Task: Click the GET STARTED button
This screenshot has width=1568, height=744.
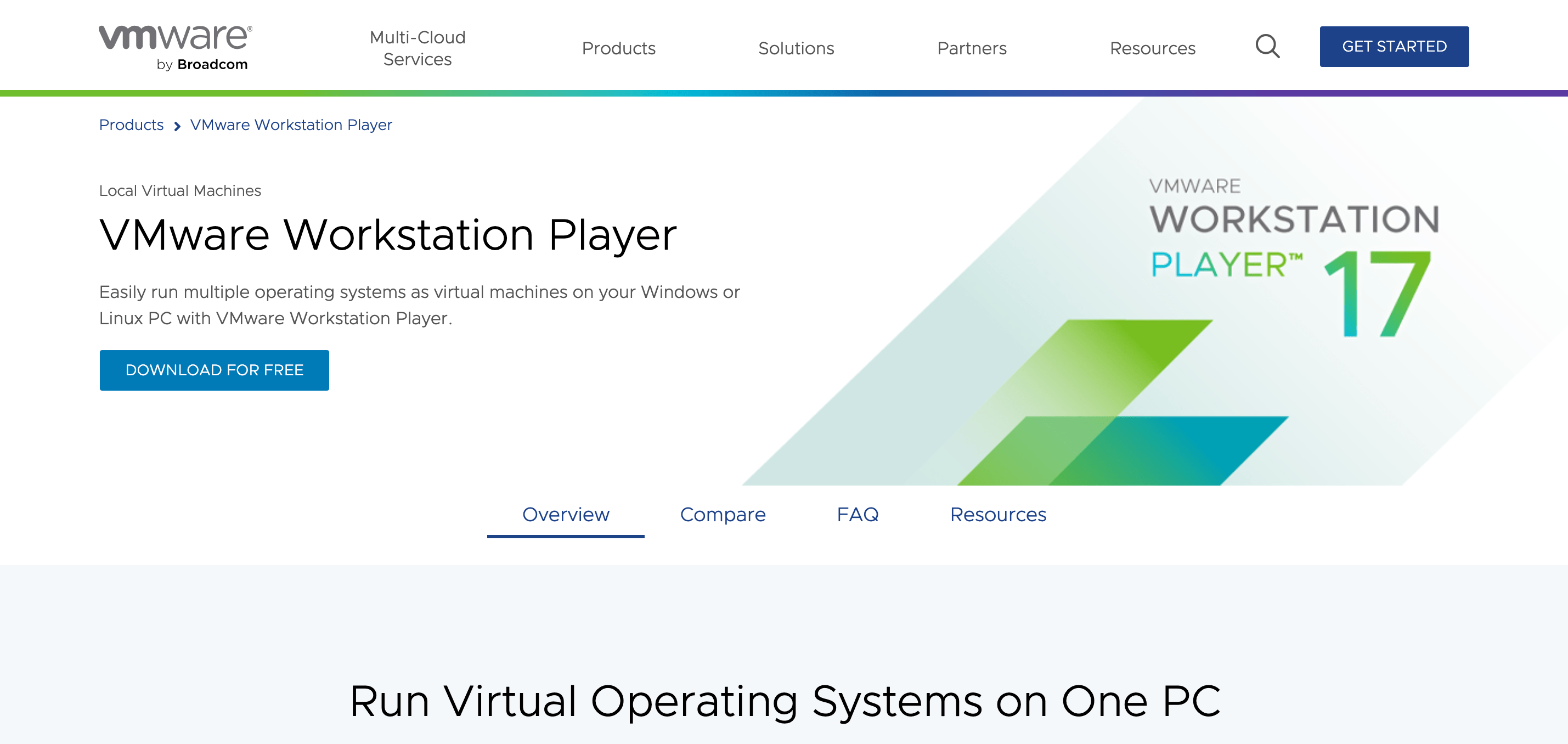Action: (1394, 47)
